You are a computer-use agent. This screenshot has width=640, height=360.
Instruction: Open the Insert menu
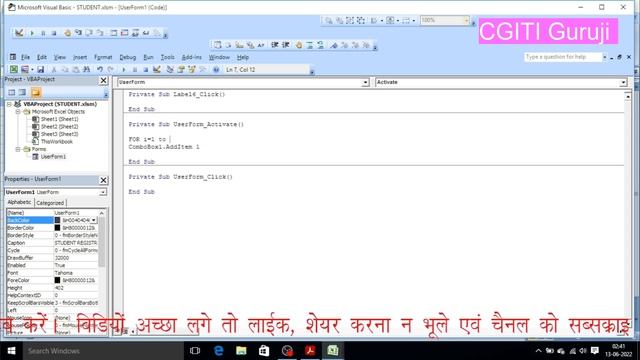[80, 57]
